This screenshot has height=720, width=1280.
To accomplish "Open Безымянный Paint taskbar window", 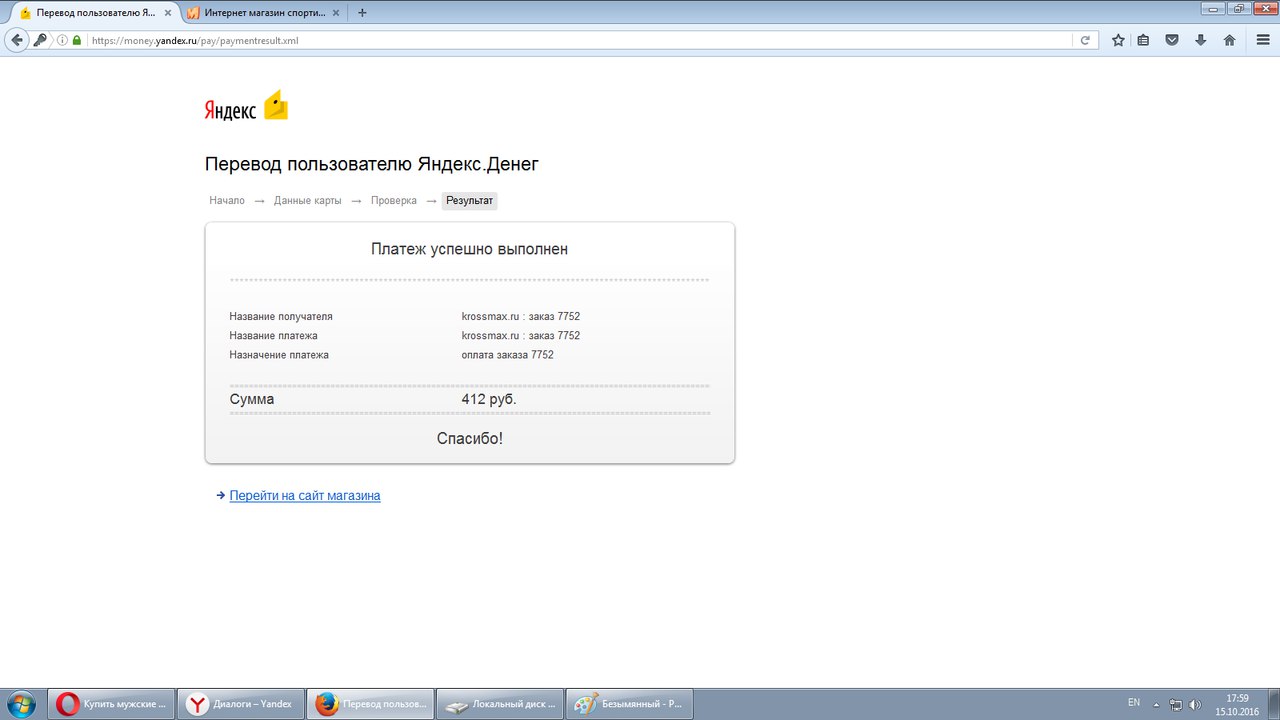I will click(x=629, y=704).
